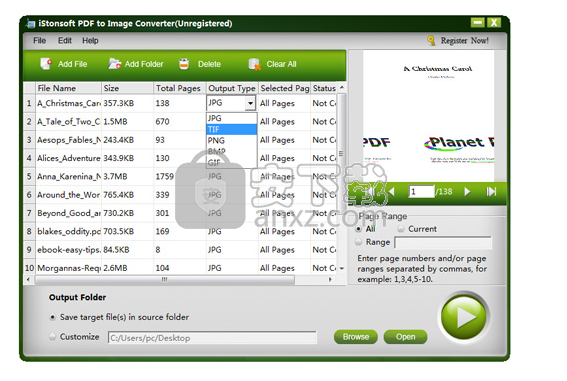Choose GIF in the dropdown list
Viewport: 567px width, 381px height.
(x=231, y=163)
